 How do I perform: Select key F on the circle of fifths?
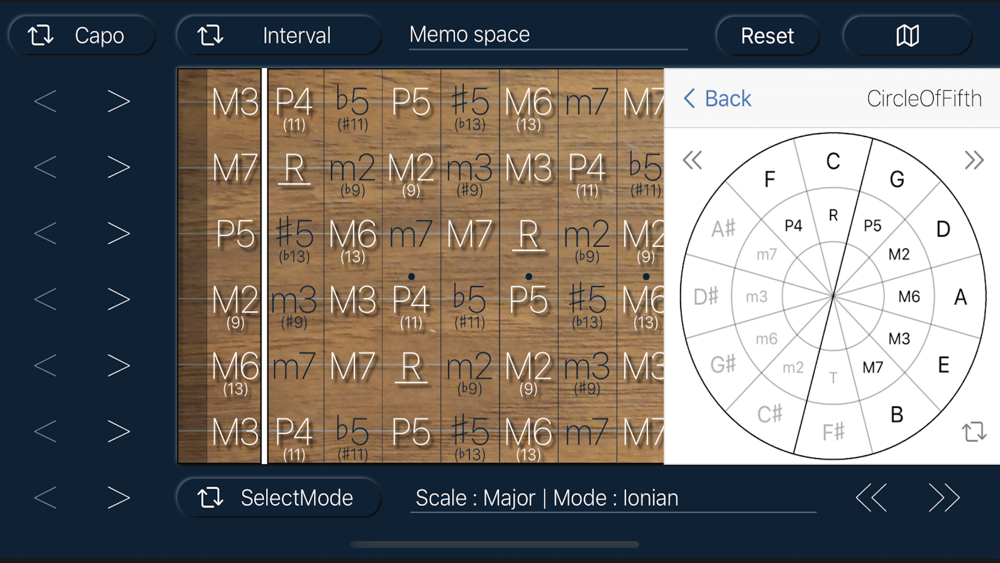[770, 179]
